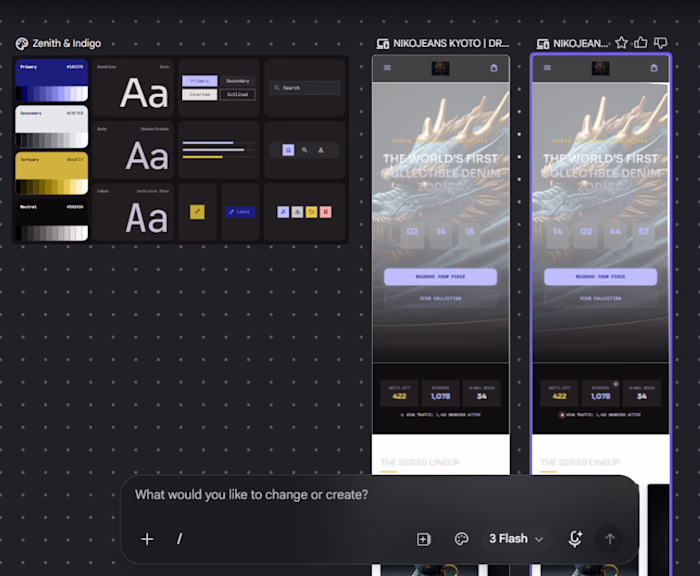The image size is (700, 576).
Task: Click the slash command icon in prompt bar
Action: pos(179,539)
